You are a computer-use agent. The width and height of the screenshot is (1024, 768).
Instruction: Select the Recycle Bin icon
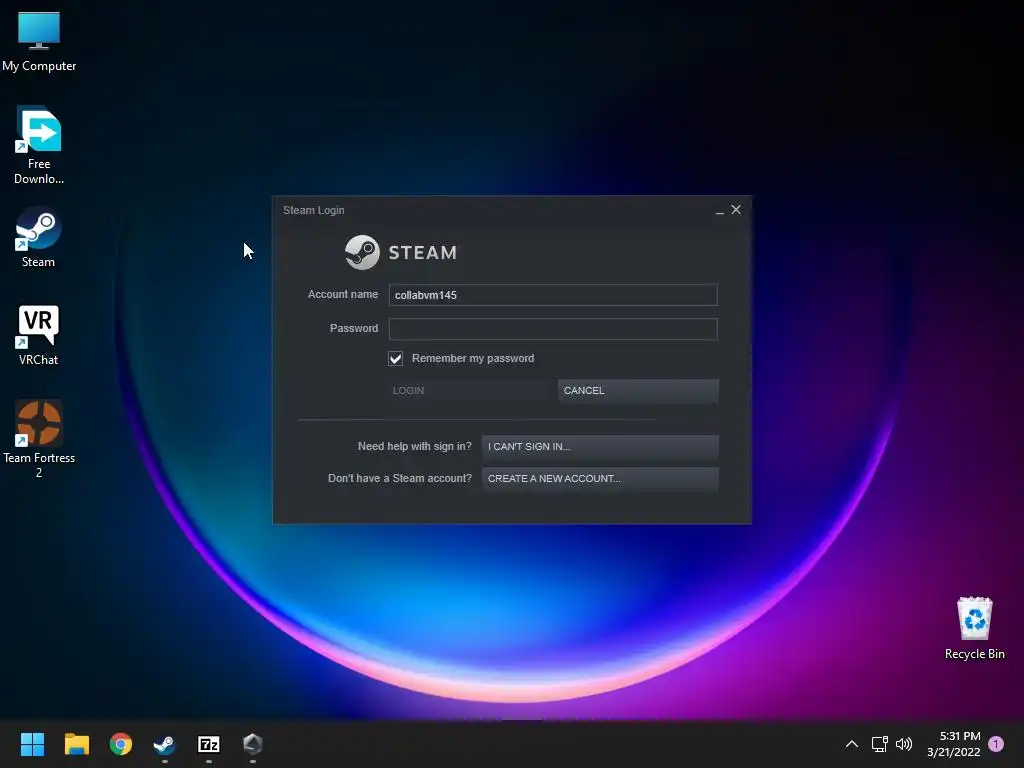(974, 628)
